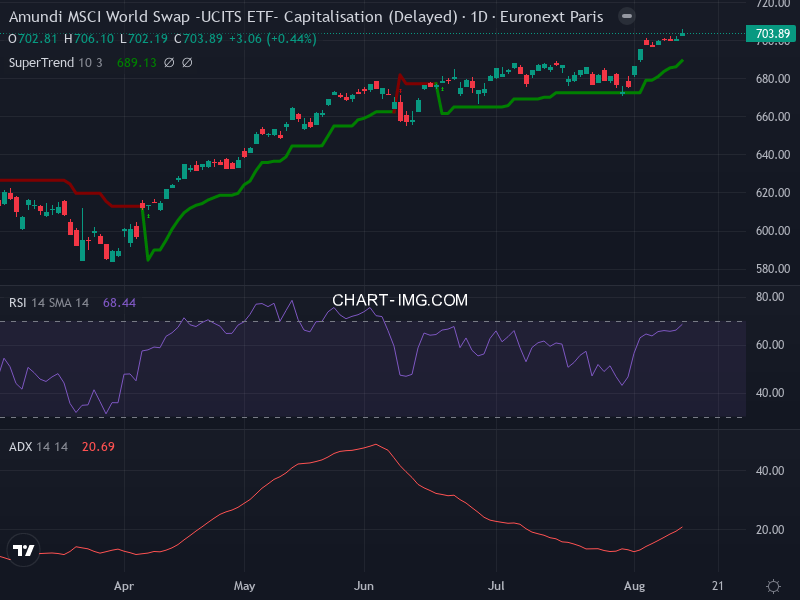The image size is (800, 600).
Task: Click the RSI 40.00 scale label
Action: point(770,393)
